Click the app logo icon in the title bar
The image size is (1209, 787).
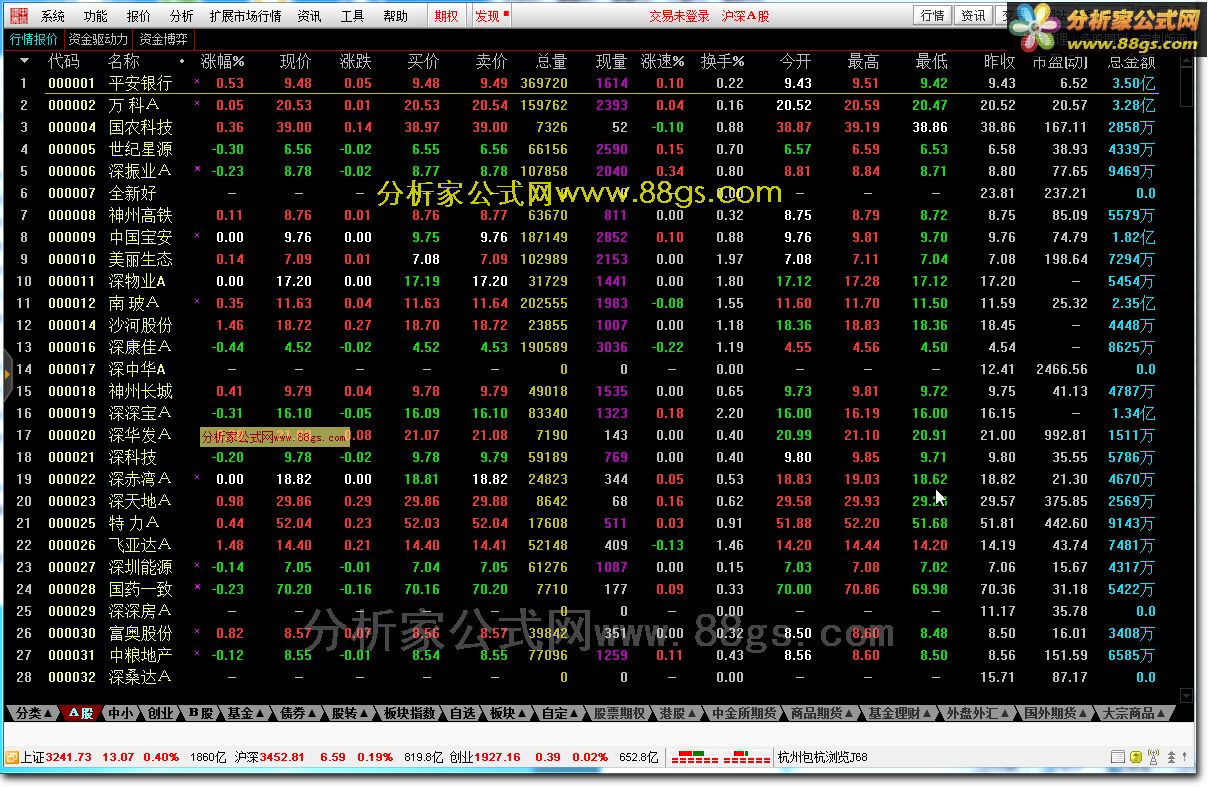pyautogui.click(x=18, y=15)
